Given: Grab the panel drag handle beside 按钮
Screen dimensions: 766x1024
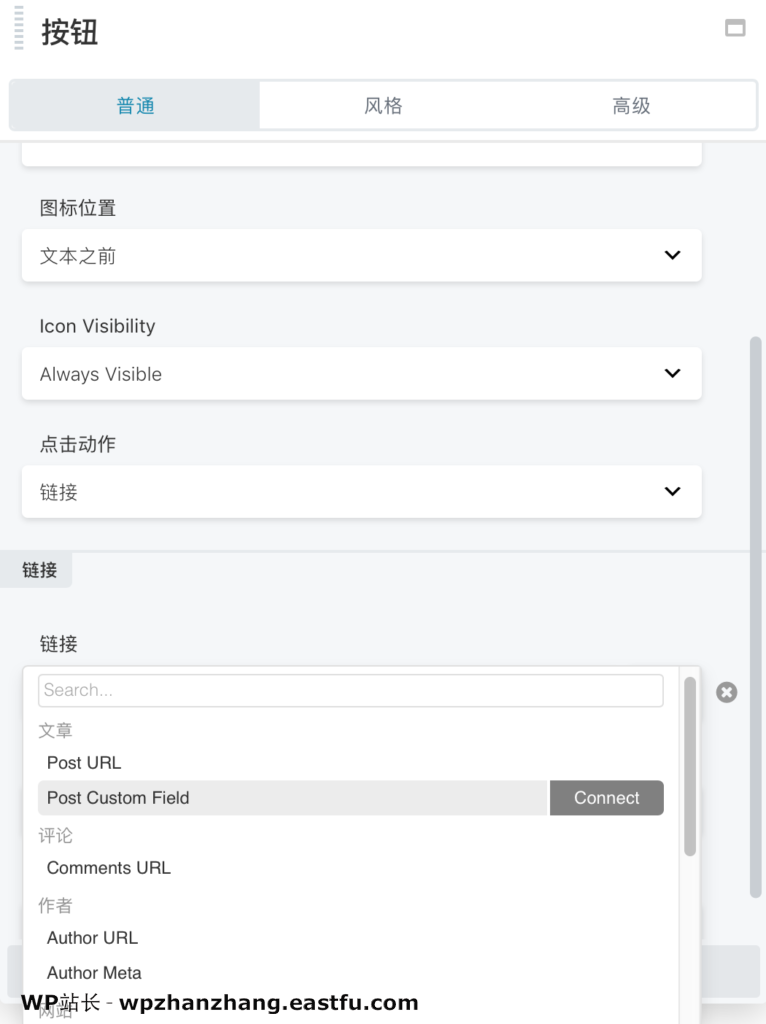Looking at the screenshot, I should [x=18, y=29].
